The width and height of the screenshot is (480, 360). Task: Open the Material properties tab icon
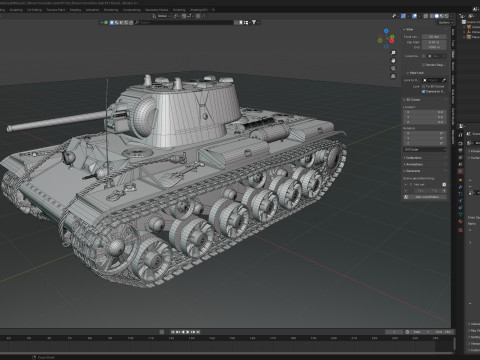point(460,221)
